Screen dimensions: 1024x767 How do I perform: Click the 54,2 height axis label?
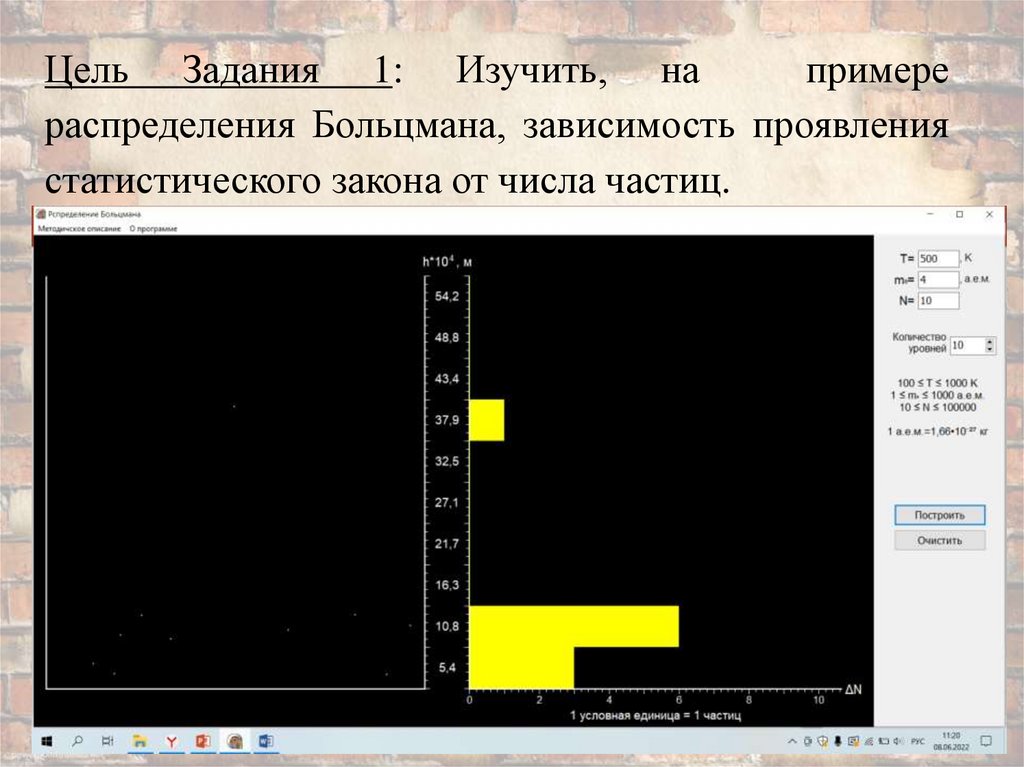[x=447, y=297]
